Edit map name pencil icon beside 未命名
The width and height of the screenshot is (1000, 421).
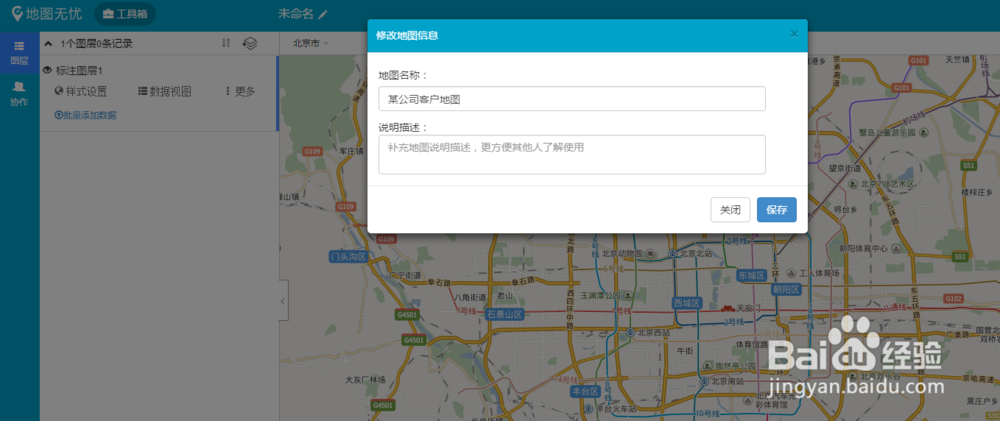323,14
